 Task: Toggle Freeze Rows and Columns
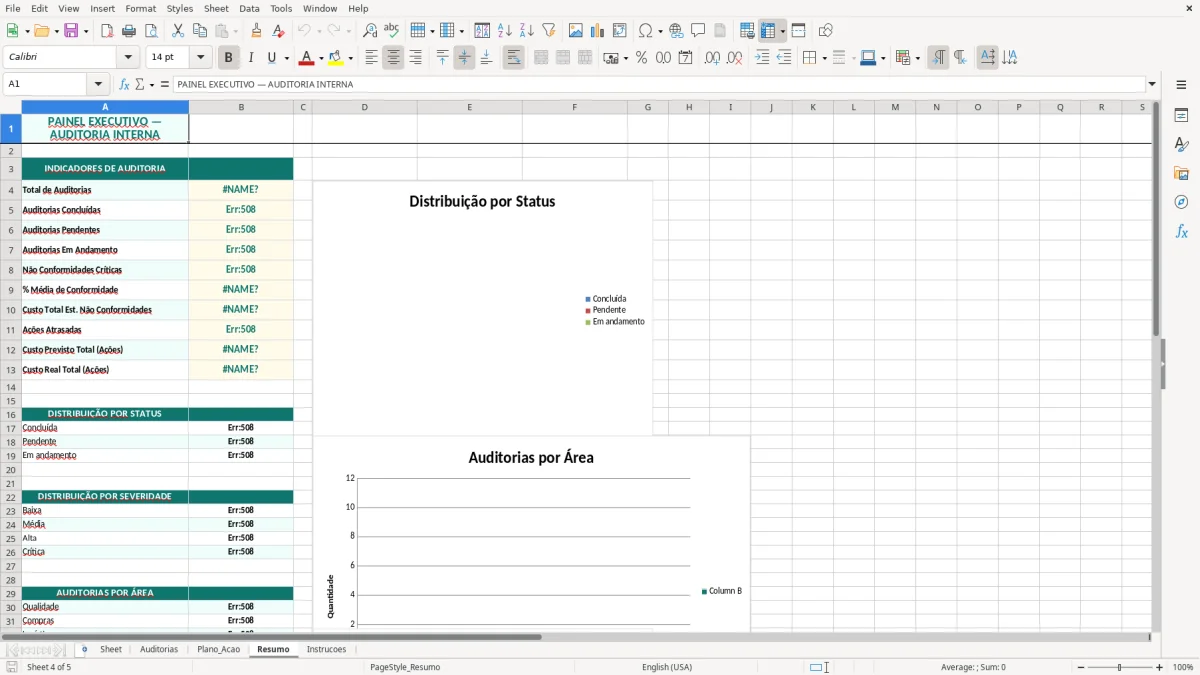(768, 31)
